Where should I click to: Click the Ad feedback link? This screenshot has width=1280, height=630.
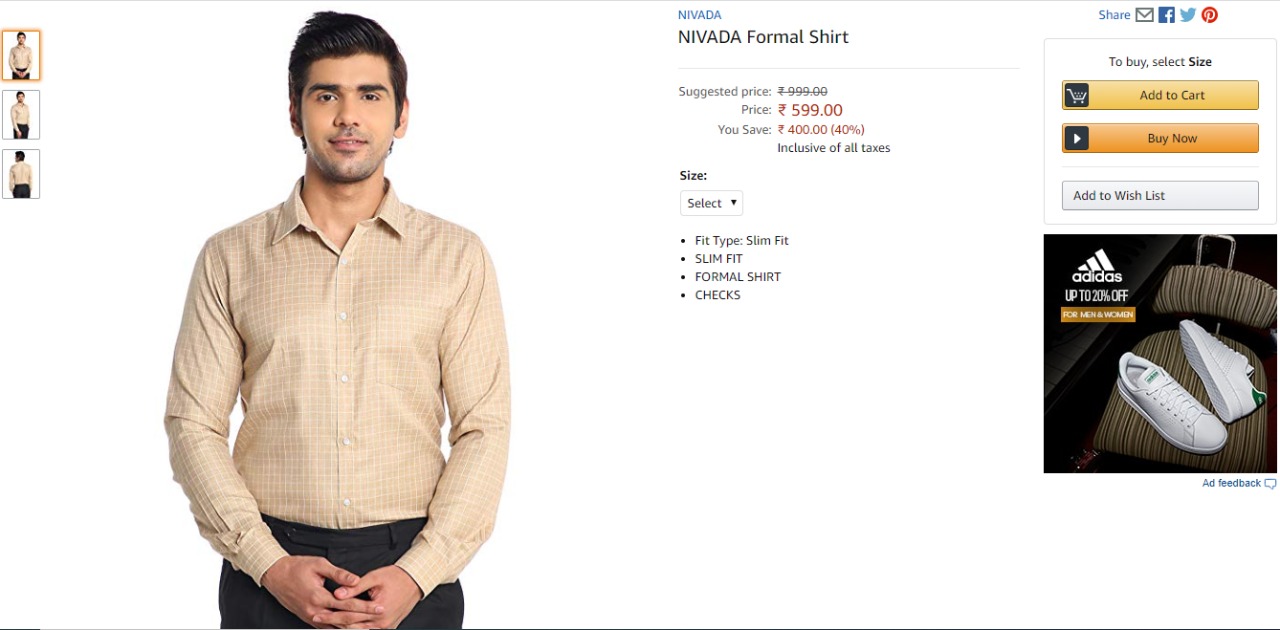1231,483
